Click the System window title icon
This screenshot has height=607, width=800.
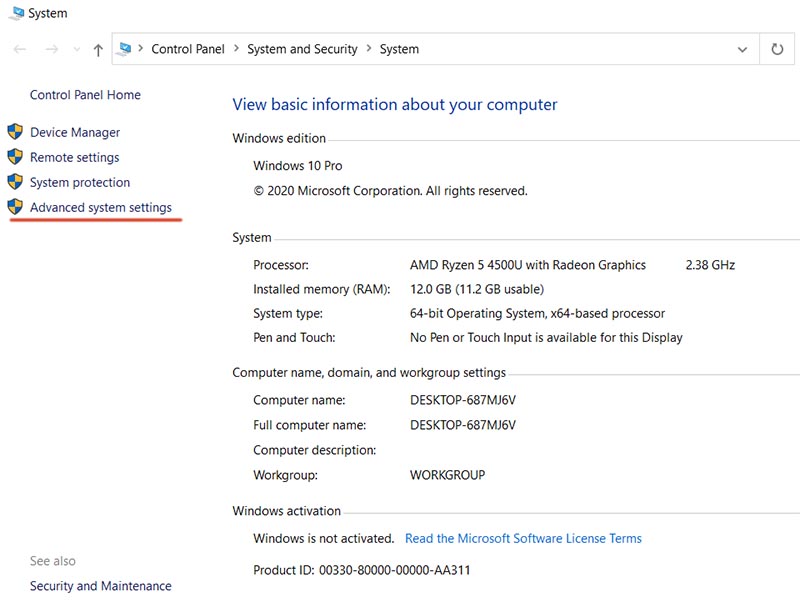(16, 13)
